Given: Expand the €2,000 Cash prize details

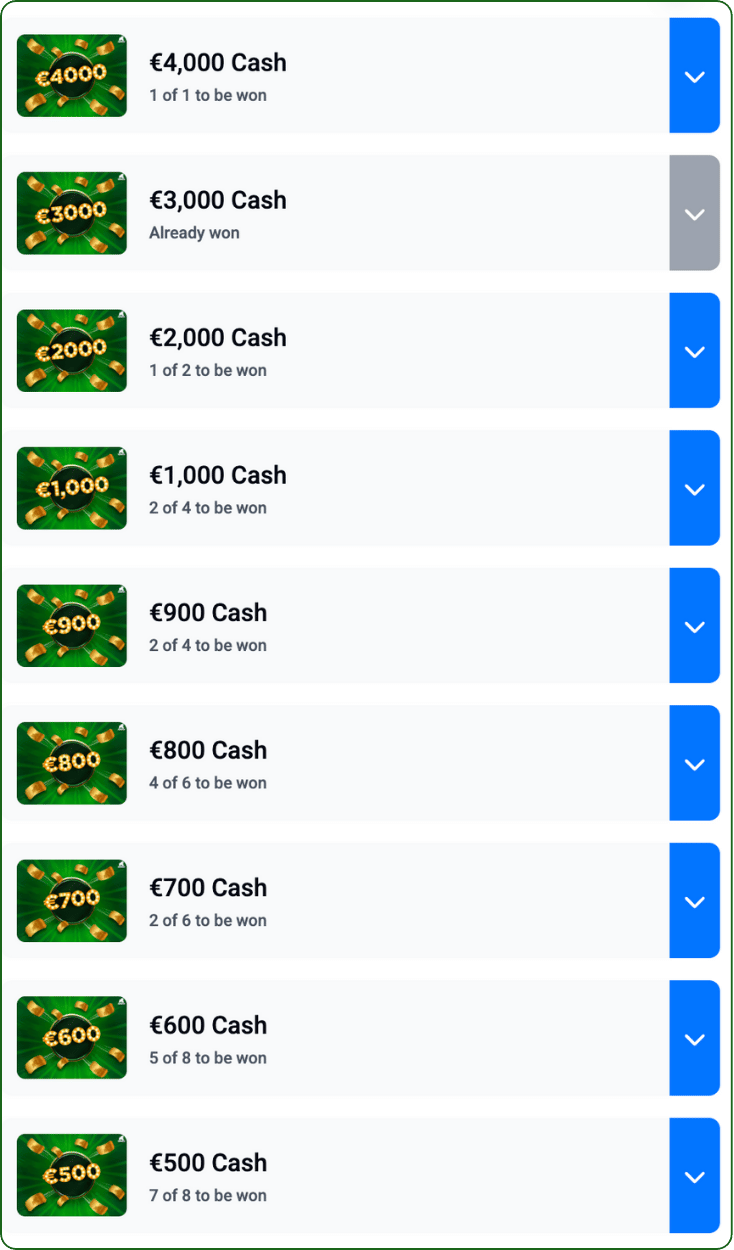Looking at the screenshot, I should coord(694,351).
